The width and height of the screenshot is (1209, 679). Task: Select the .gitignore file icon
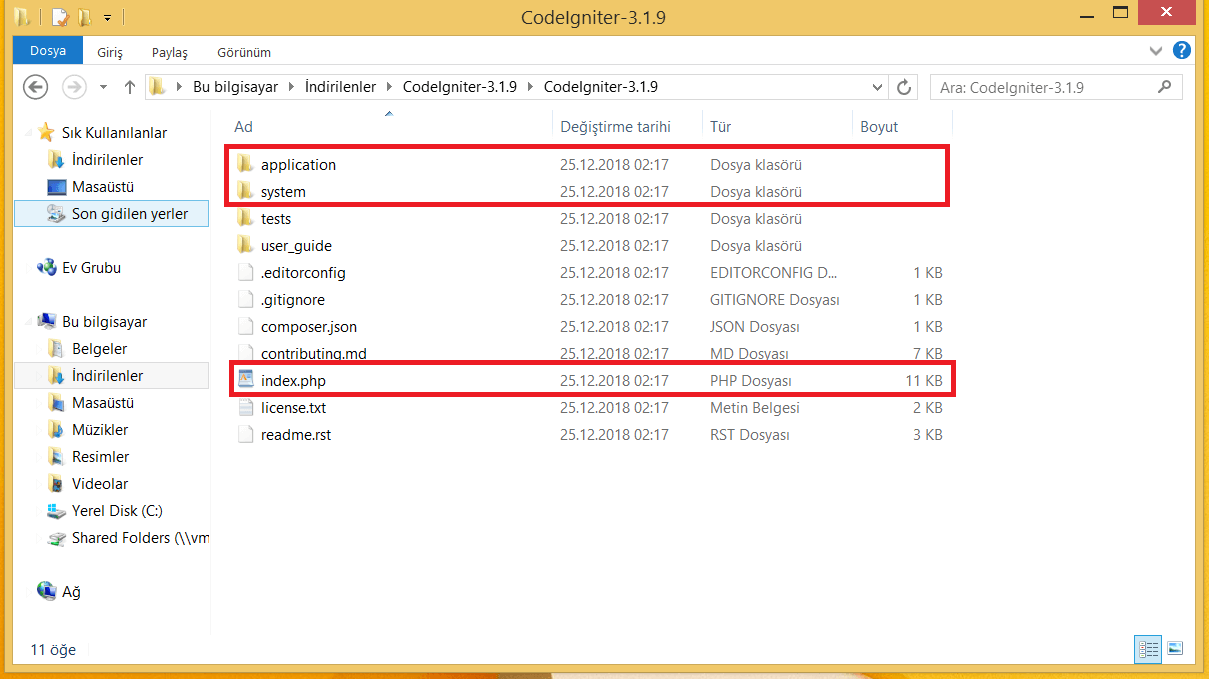click(245, 299)
